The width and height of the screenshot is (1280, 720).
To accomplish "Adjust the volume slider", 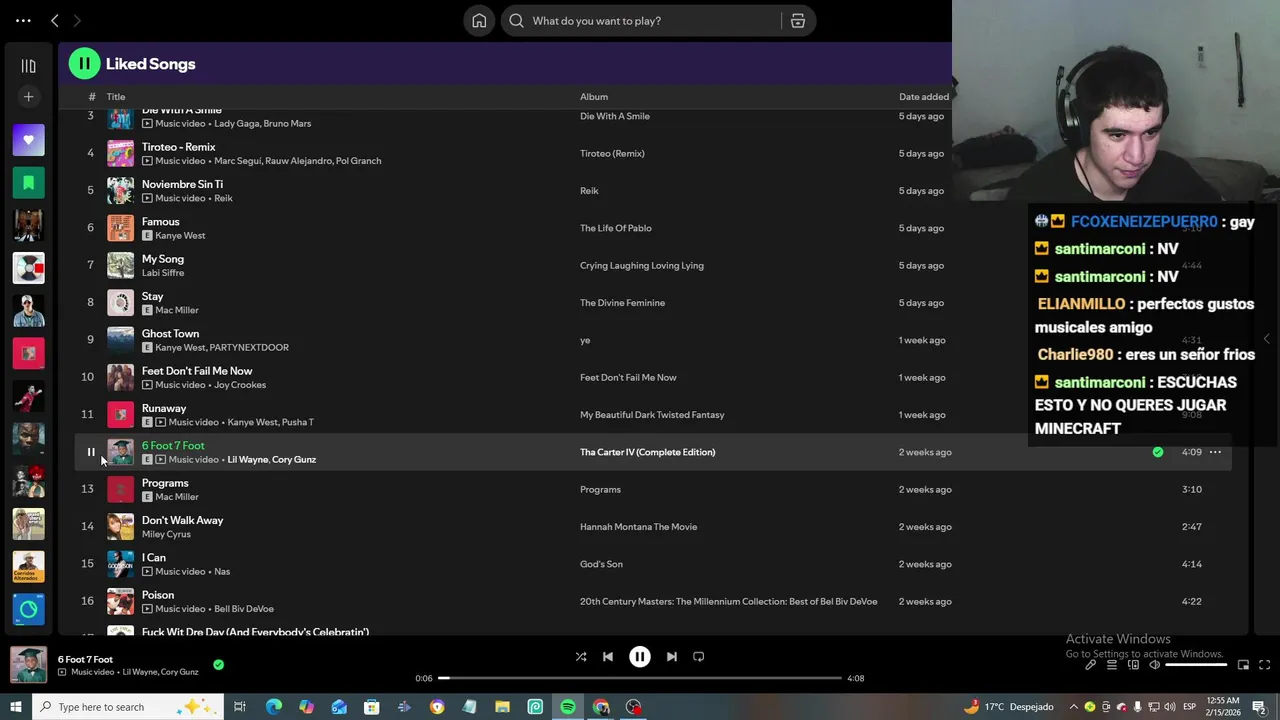I will 1196,665.
